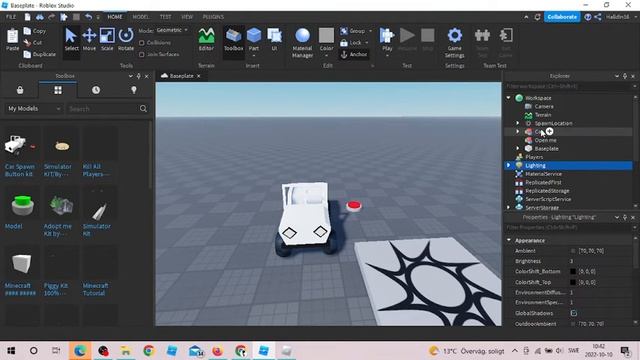Switch to the MODEL ribbon tab
640x360 pixels.
click(x=141, y=17)
